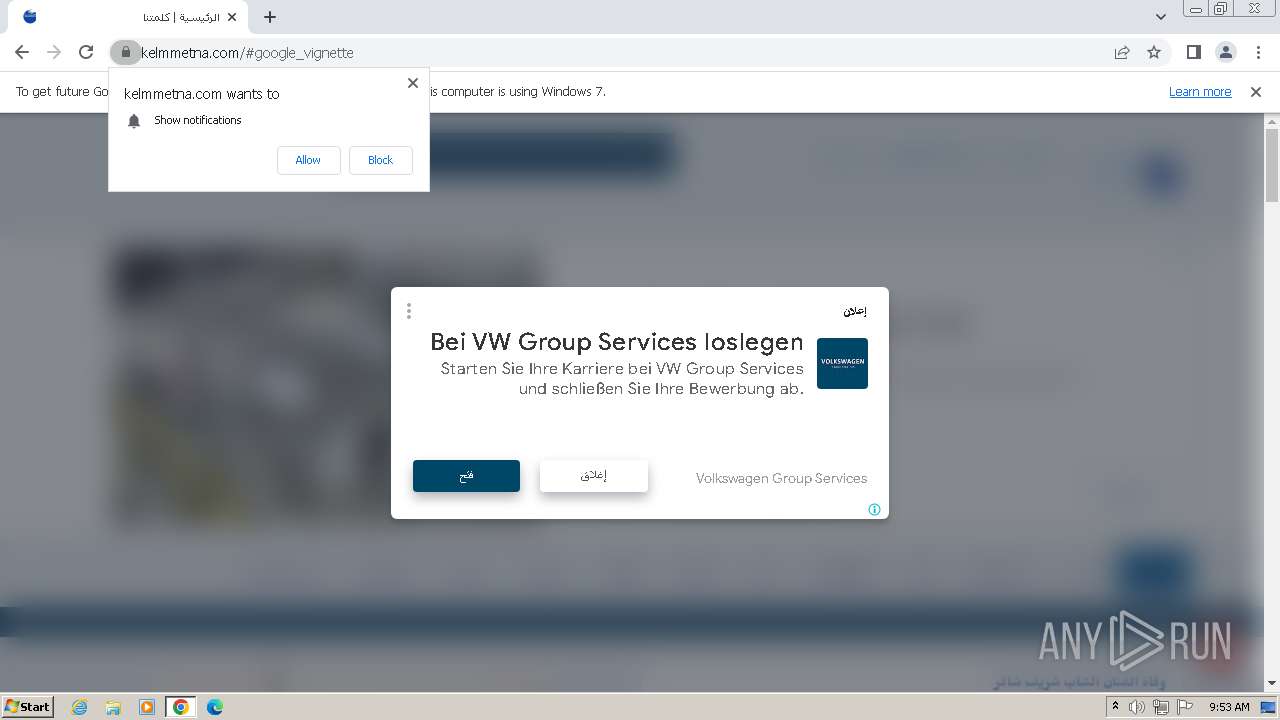Close the notification permission popup
Viewport: 1280px width, 720px height.
[x=412, y=83]
